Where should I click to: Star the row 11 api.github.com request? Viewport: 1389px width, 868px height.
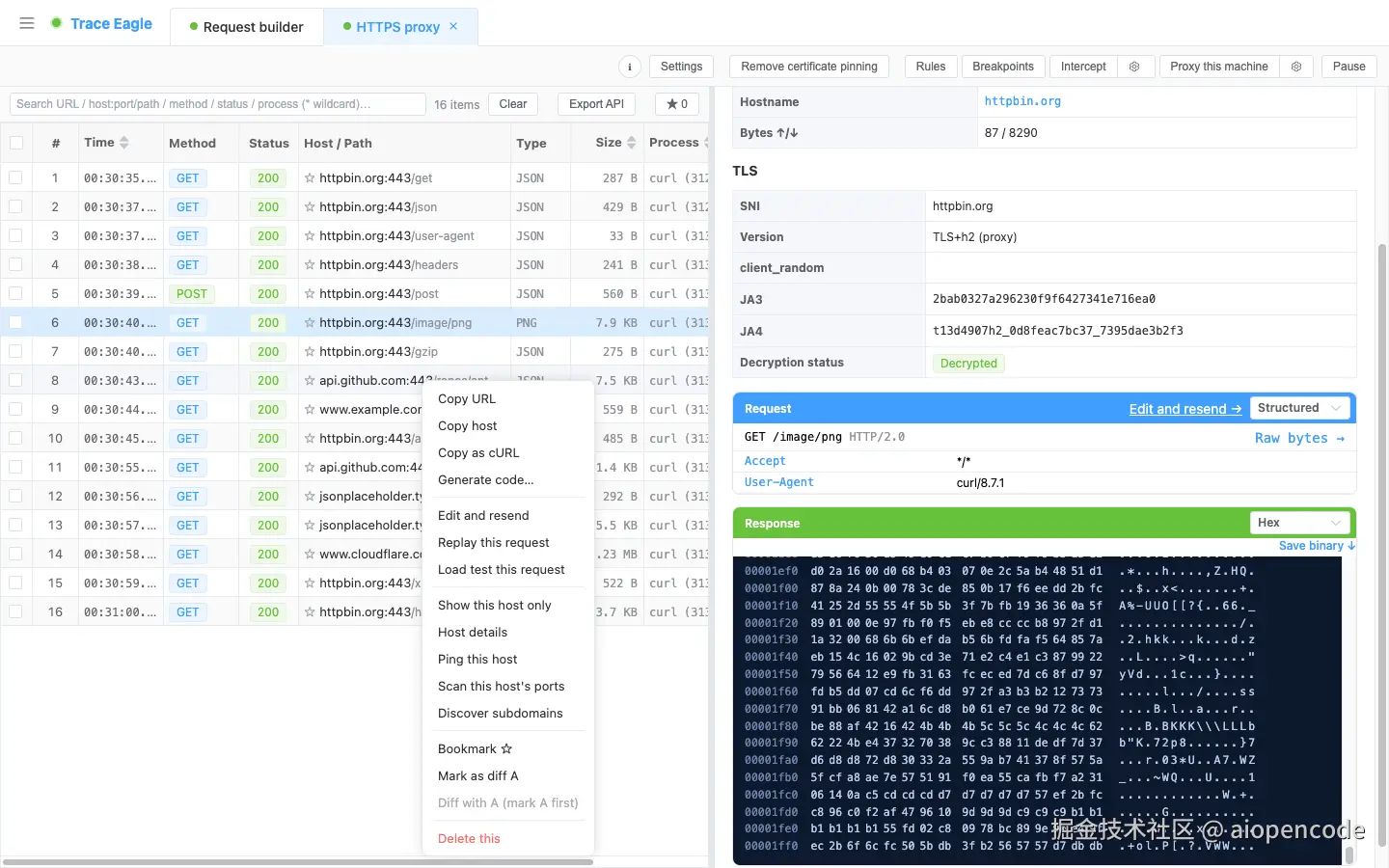tap(310, 468)
